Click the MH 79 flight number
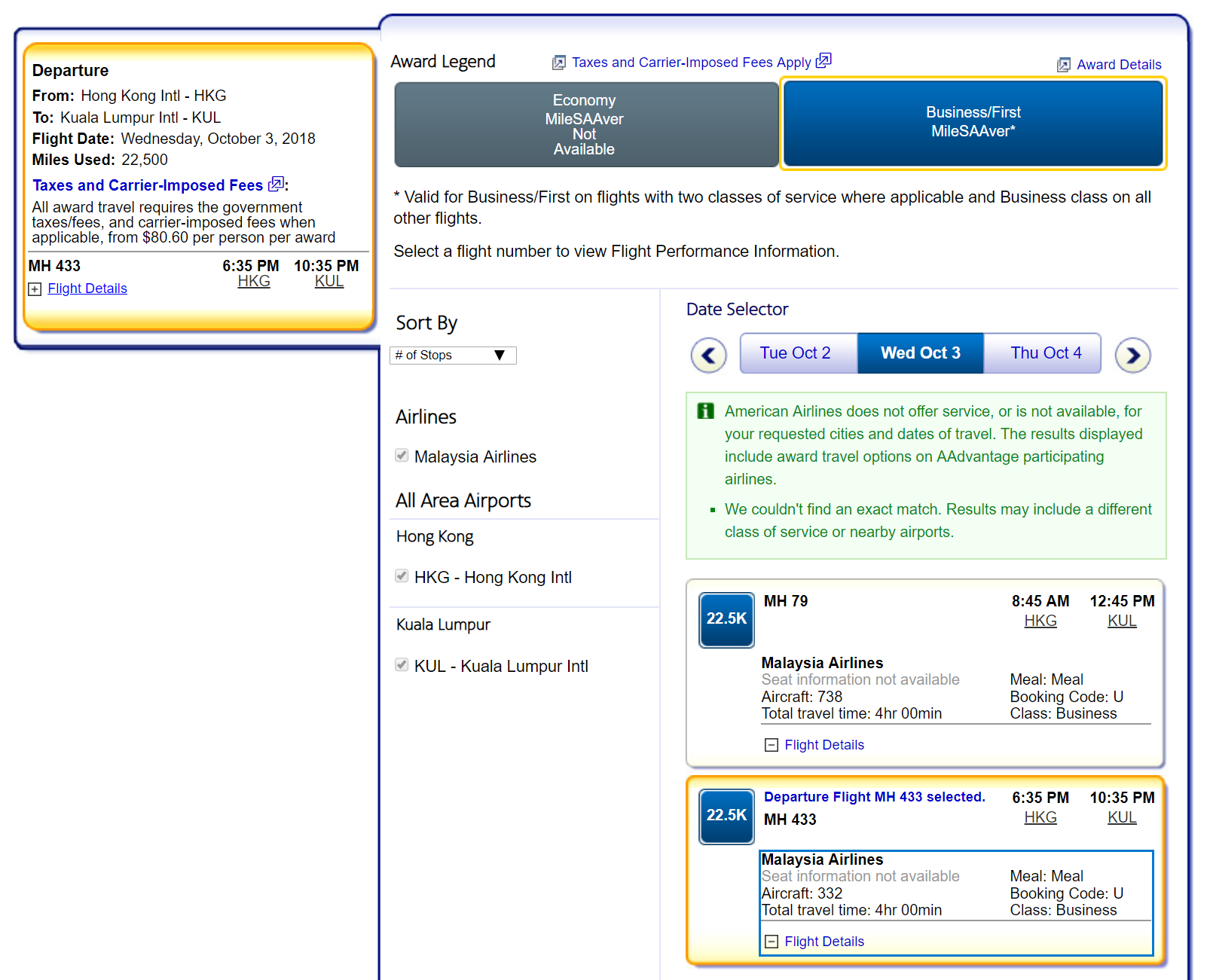The image size is (1207, 980). (x=785, y=601)
